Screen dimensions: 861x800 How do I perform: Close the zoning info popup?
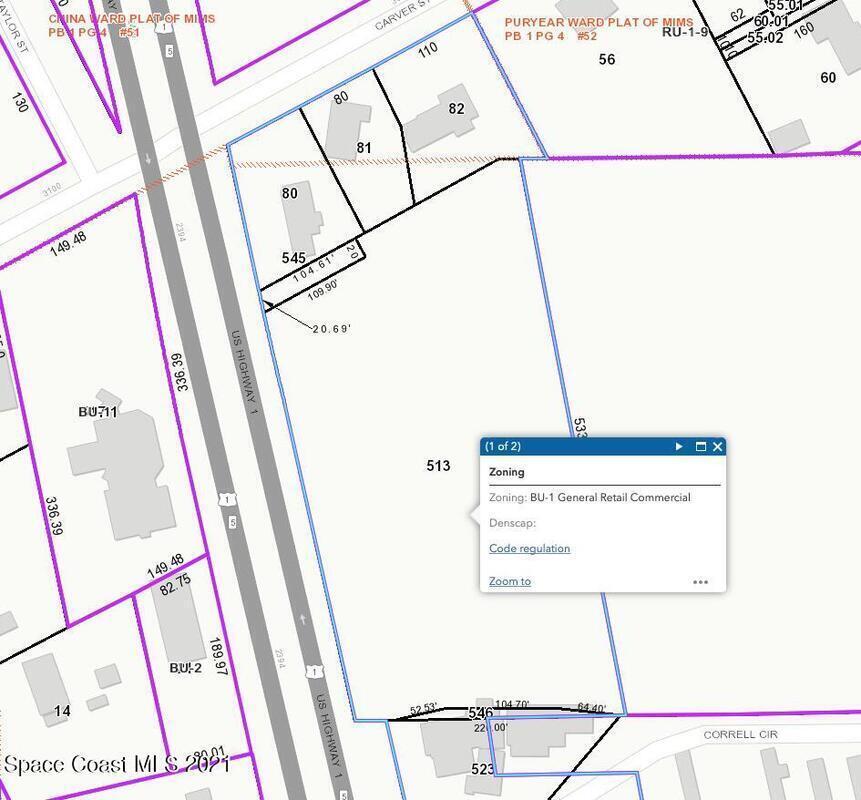point(717,447)
